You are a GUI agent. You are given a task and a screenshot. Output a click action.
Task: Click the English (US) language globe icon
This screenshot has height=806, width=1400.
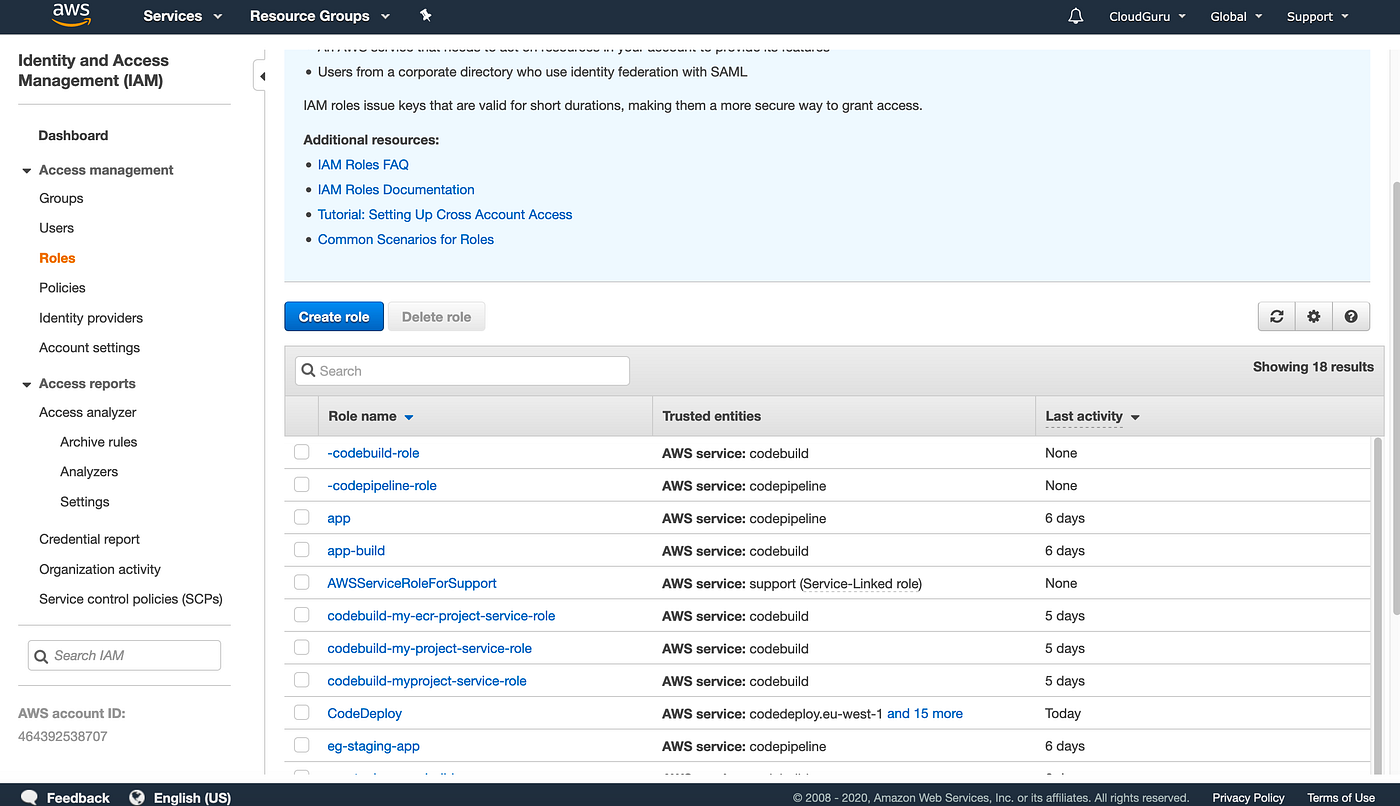[x=136, y=797]
